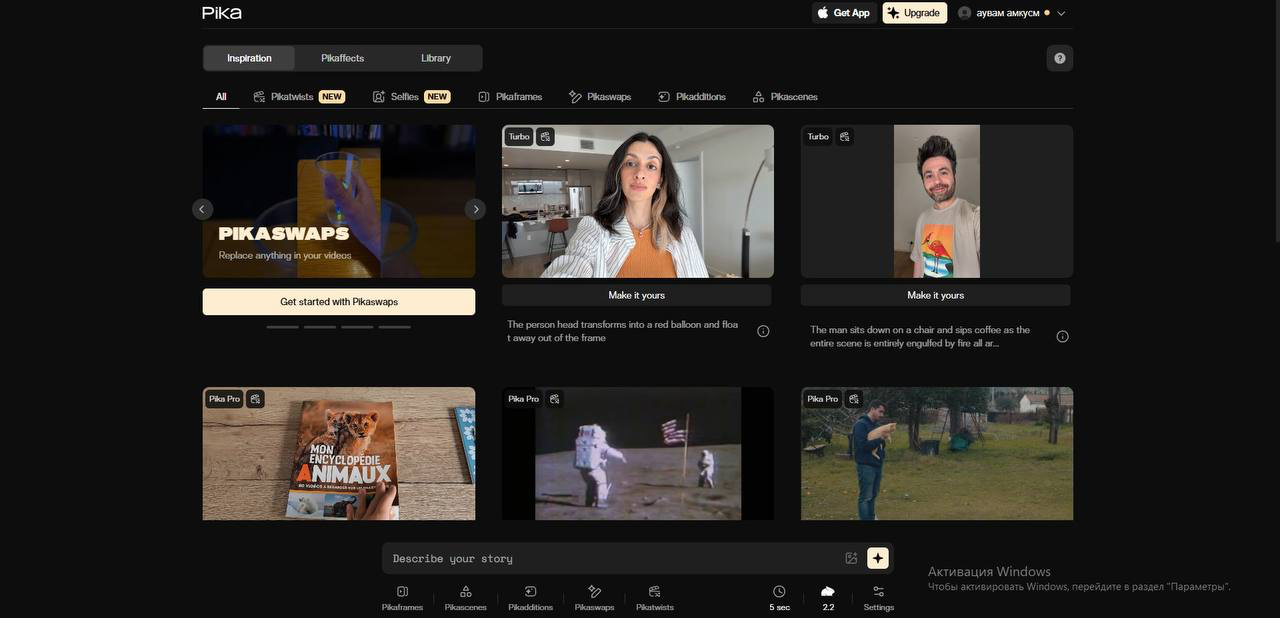This screenshot has height=618, width=1280.
Task: Click effect icon beside Turbo on woman video
Action: (545, 137)
